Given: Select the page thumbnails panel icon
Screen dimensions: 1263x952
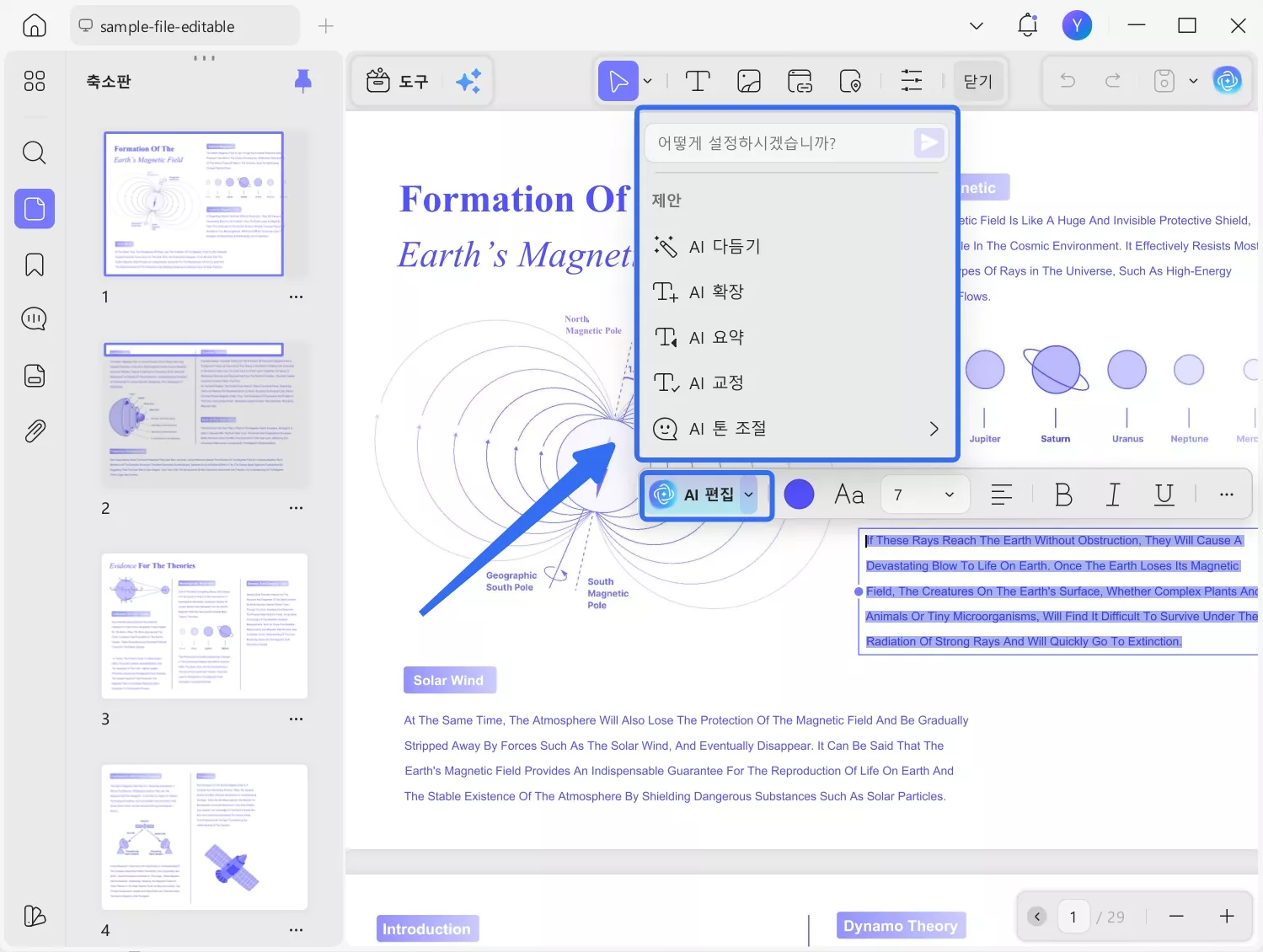Looking at the screenshot, I should (35, 208).
